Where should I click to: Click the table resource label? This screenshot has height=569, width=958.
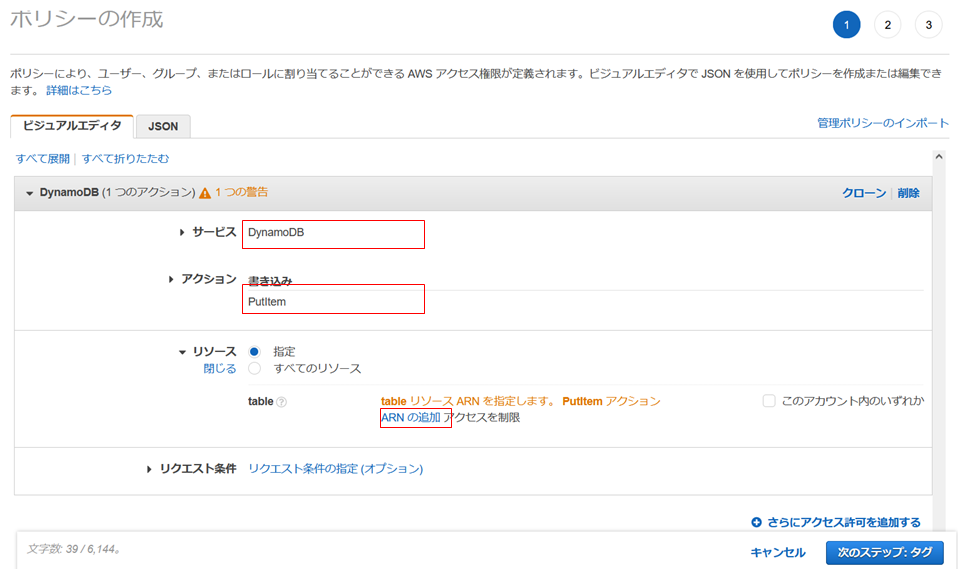click(260, 402)
